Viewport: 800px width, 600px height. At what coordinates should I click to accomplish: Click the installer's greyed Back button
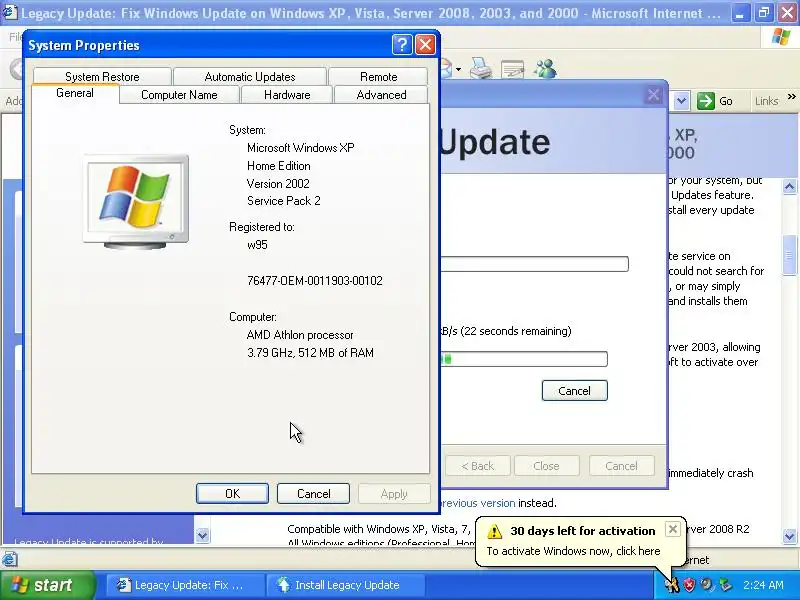click(x=478, y=466)
